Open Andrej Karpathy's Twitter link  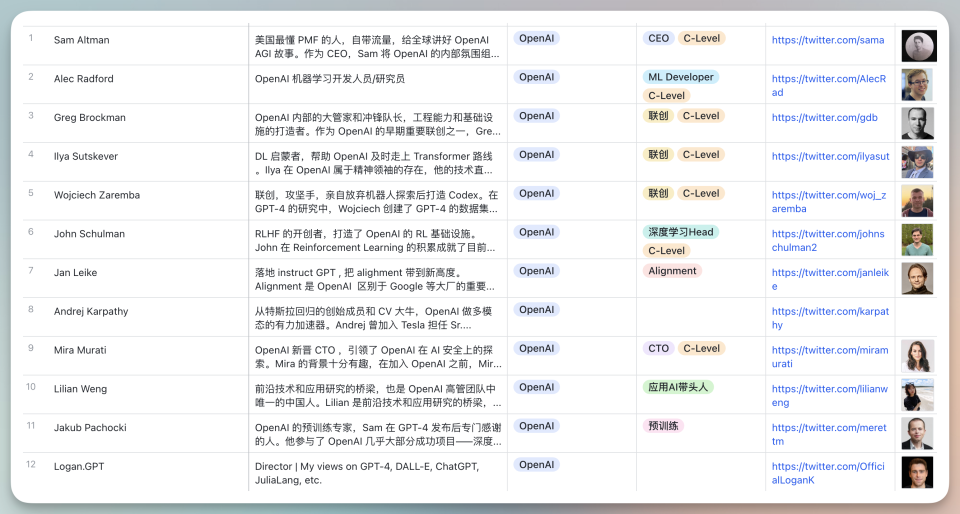[x=830, y=318]
